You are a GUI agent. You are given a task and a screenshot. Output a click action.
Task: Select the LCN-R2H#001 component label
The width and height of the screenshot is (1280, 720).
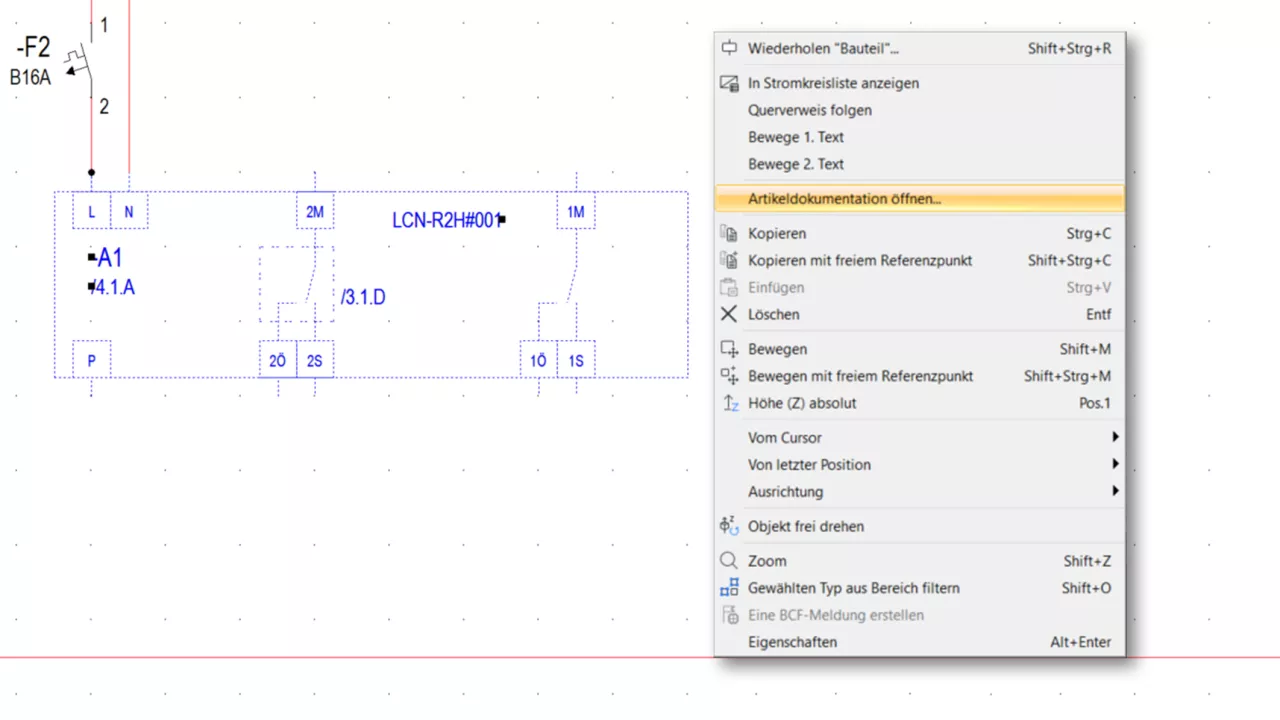[x=446, y=220]
